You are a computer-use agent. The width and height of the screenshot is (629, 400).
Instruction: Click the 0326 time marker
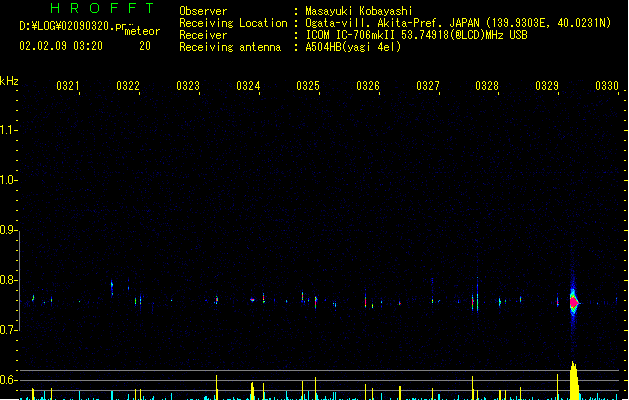coord(368,86)
